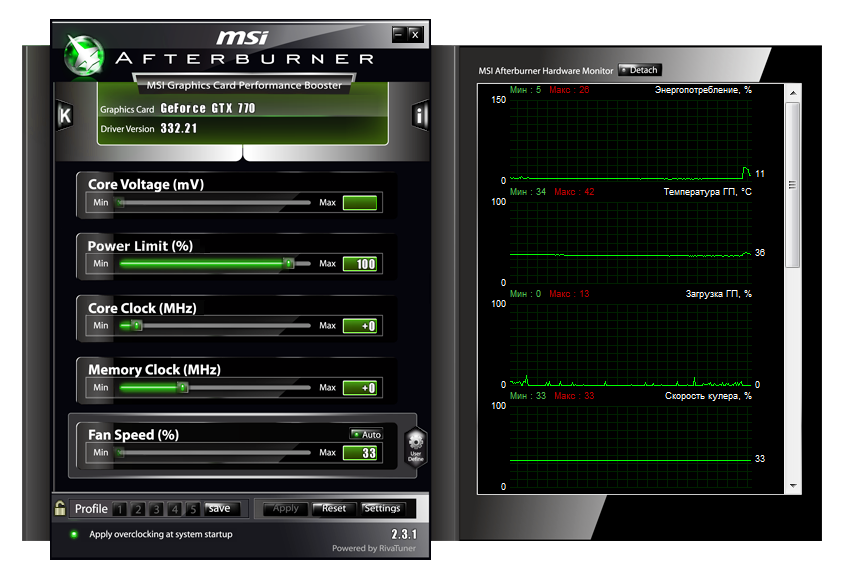Click MSI Graphics Card Performance Booster banner

244,85
